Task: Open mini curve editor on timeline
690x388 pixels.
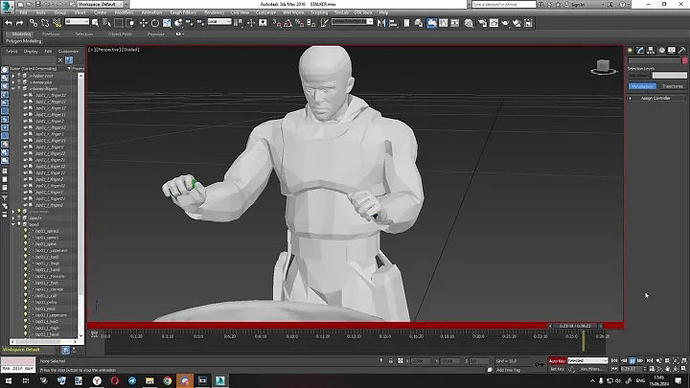Action: 94,335
